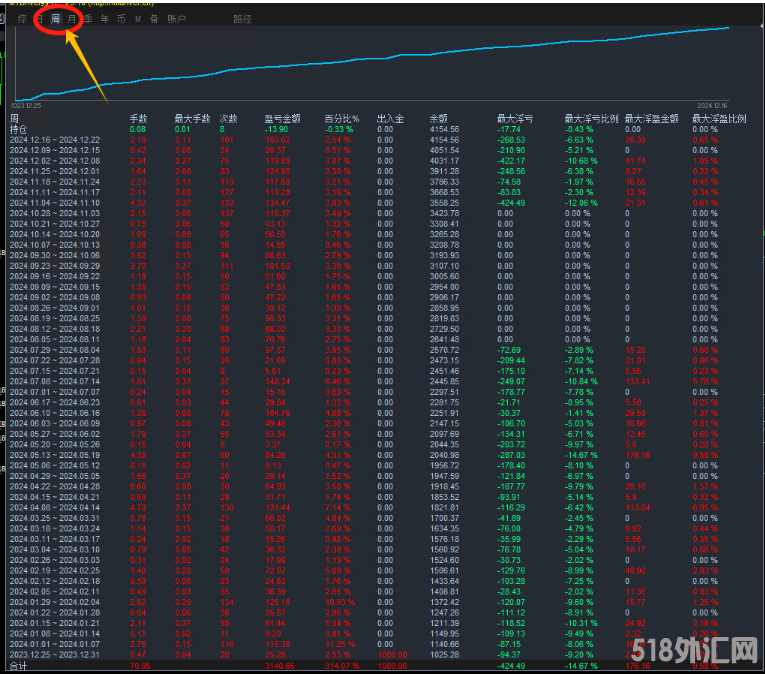Screen dimensions: 765x674
Task: Click total percentage 314.07 %
Action: point(342,666)
